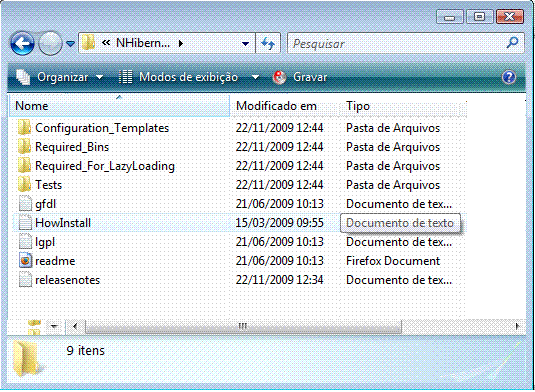Click the 9 itens status text

86,350
